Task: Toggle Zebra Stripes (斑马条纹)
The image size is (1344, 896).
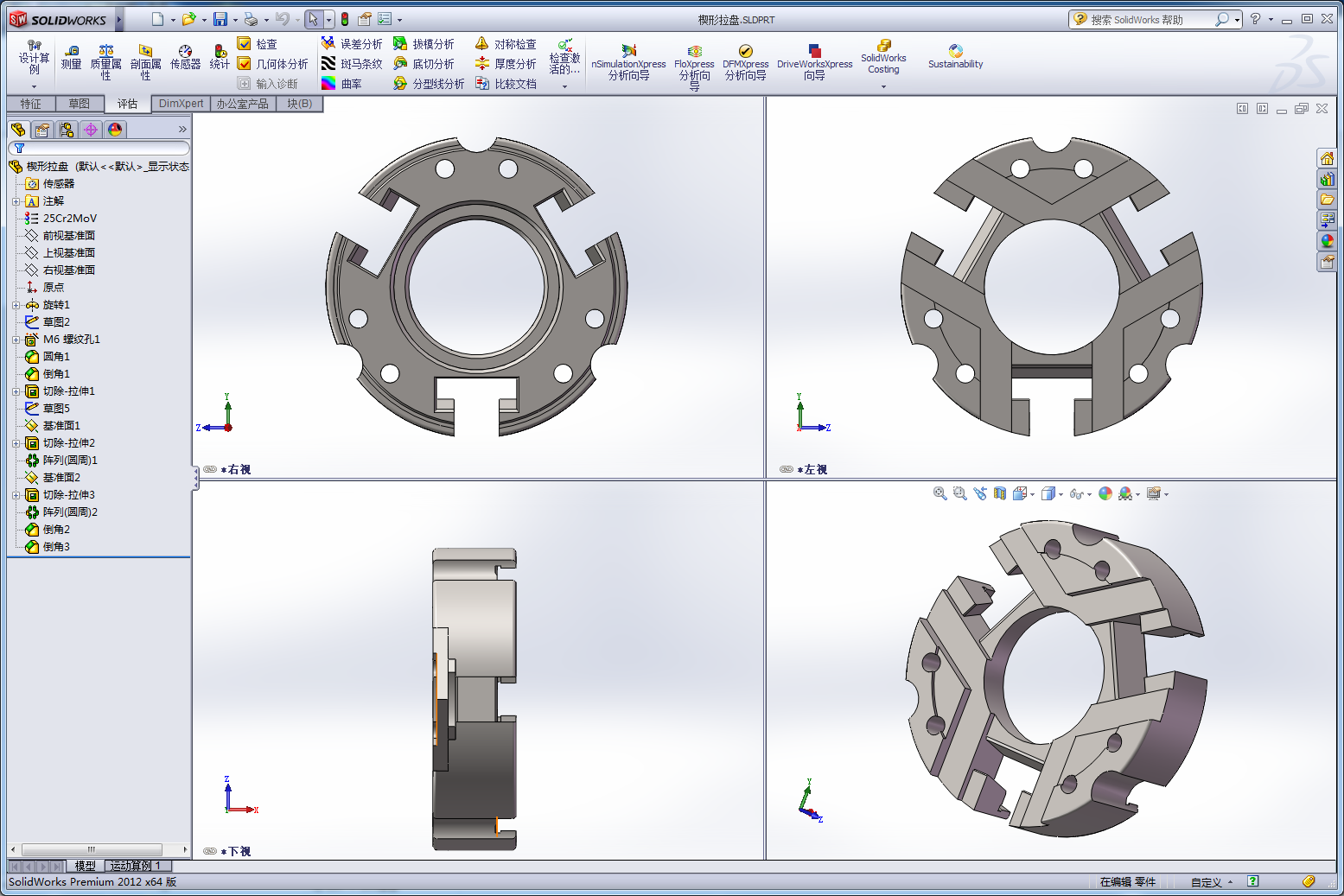Action: point(352,63)
